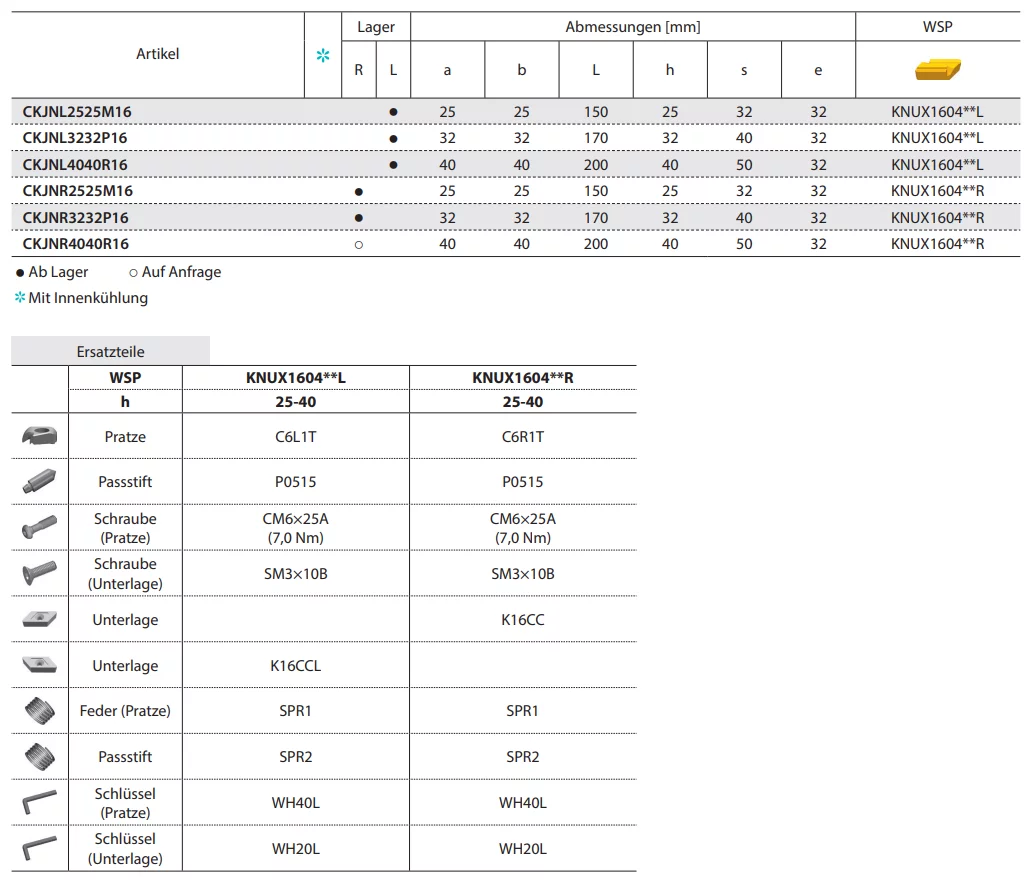The width and height of the screenshot is (1035, 895).
Task: Select the shim image beside K16CCL
Action: [x=39, y=665]
